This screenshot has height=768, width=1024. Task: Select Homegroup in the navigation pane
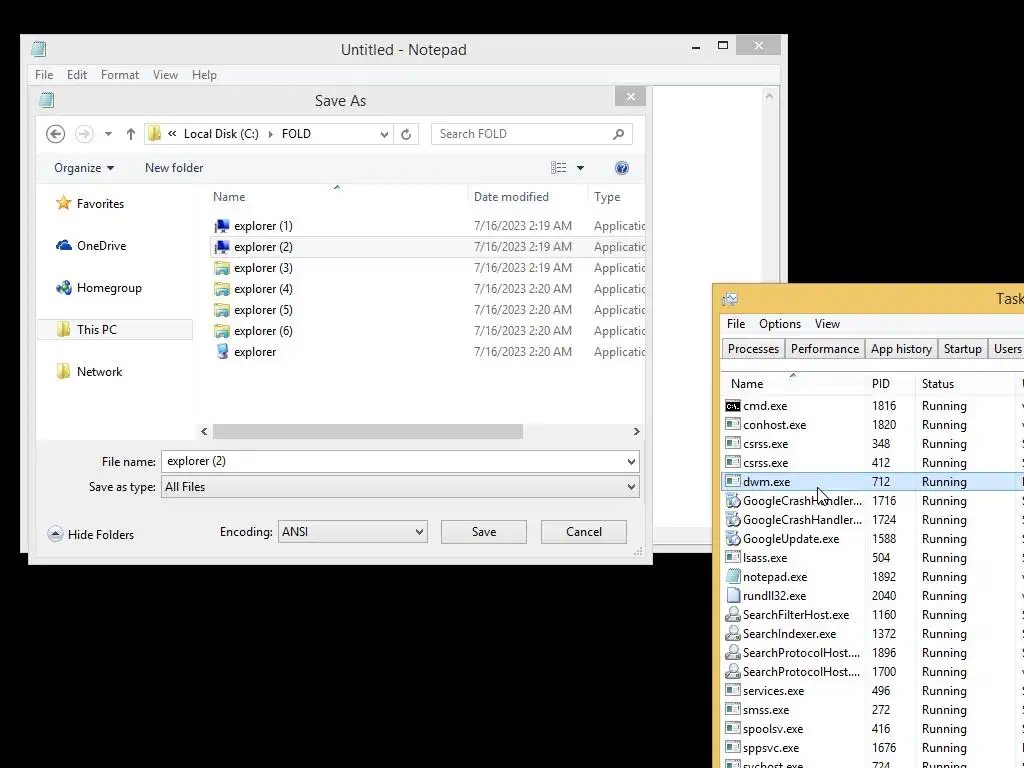pos(109,288)
